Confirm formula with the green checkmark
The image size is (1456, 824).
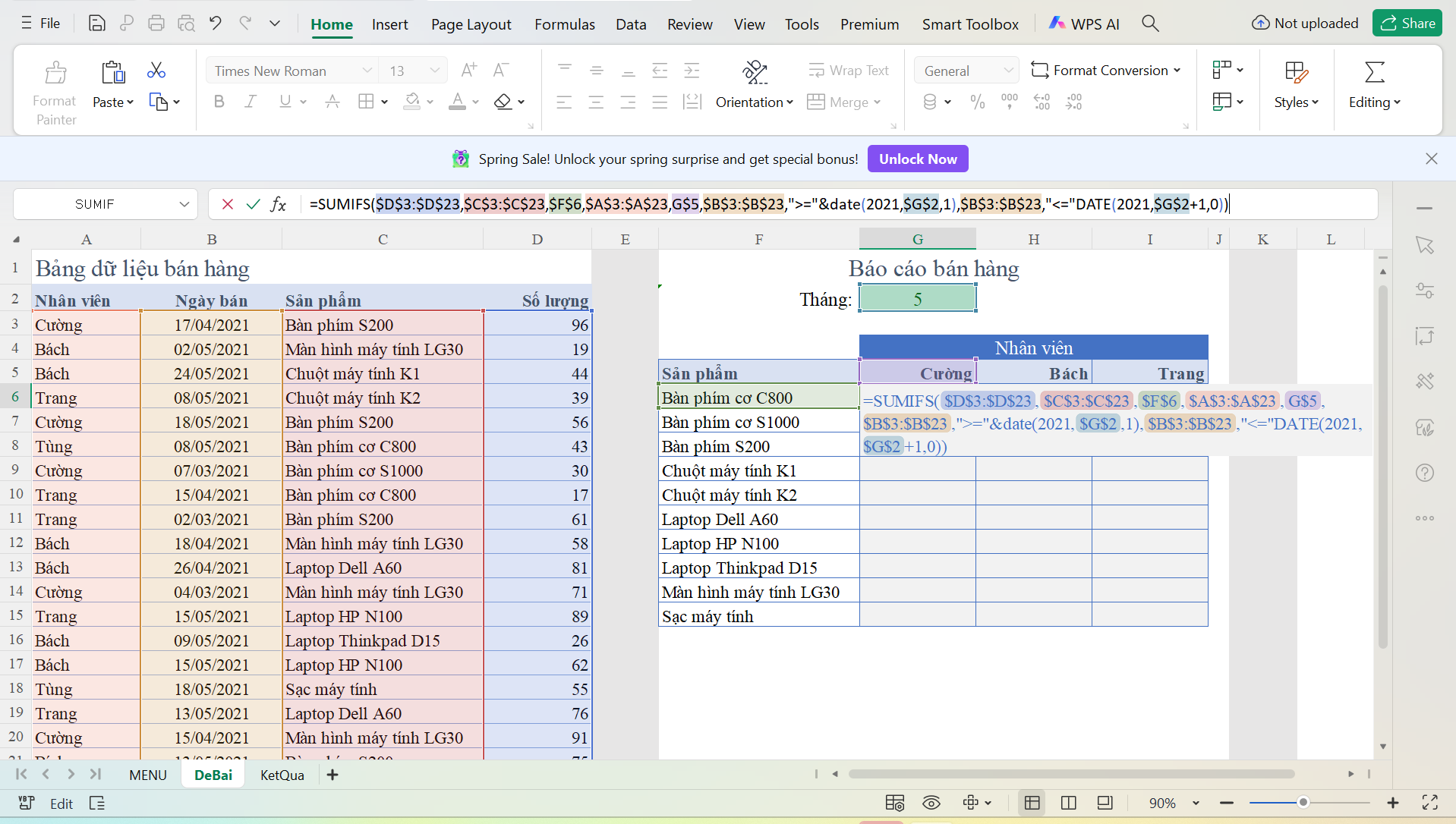[254, 204]
